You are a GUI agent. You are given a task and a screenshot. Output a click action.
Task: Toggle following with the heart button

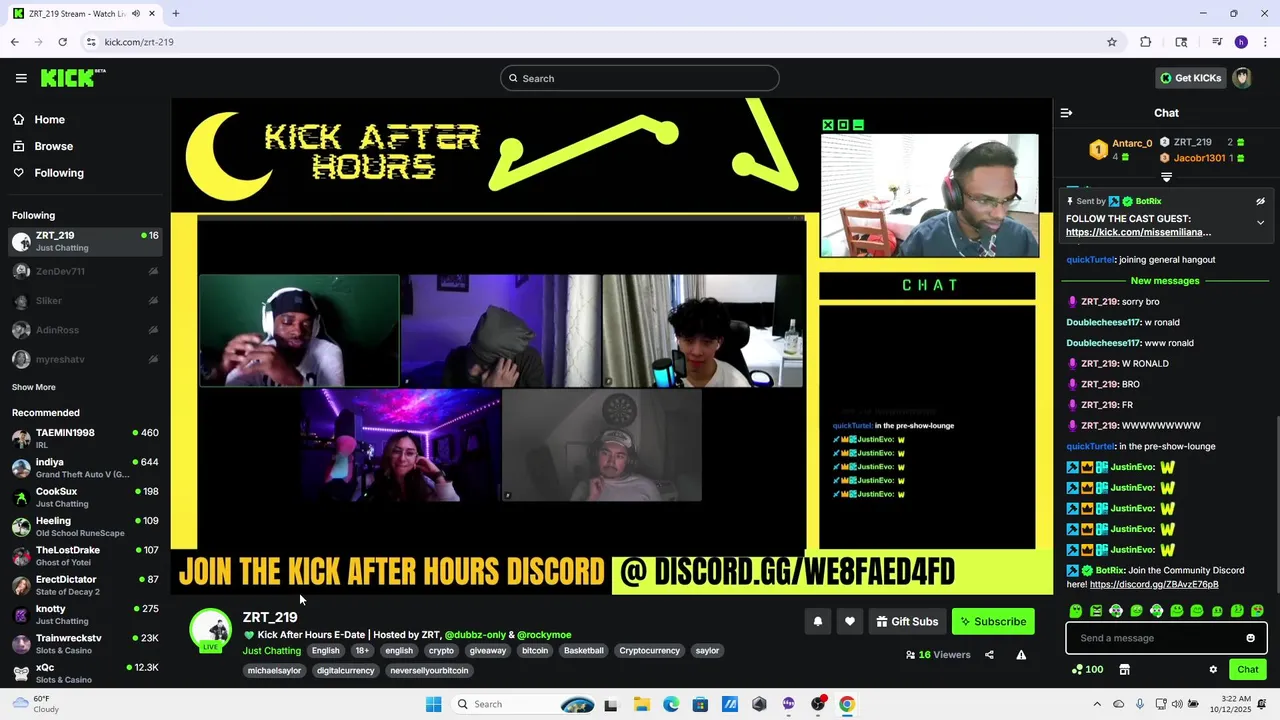849,621
